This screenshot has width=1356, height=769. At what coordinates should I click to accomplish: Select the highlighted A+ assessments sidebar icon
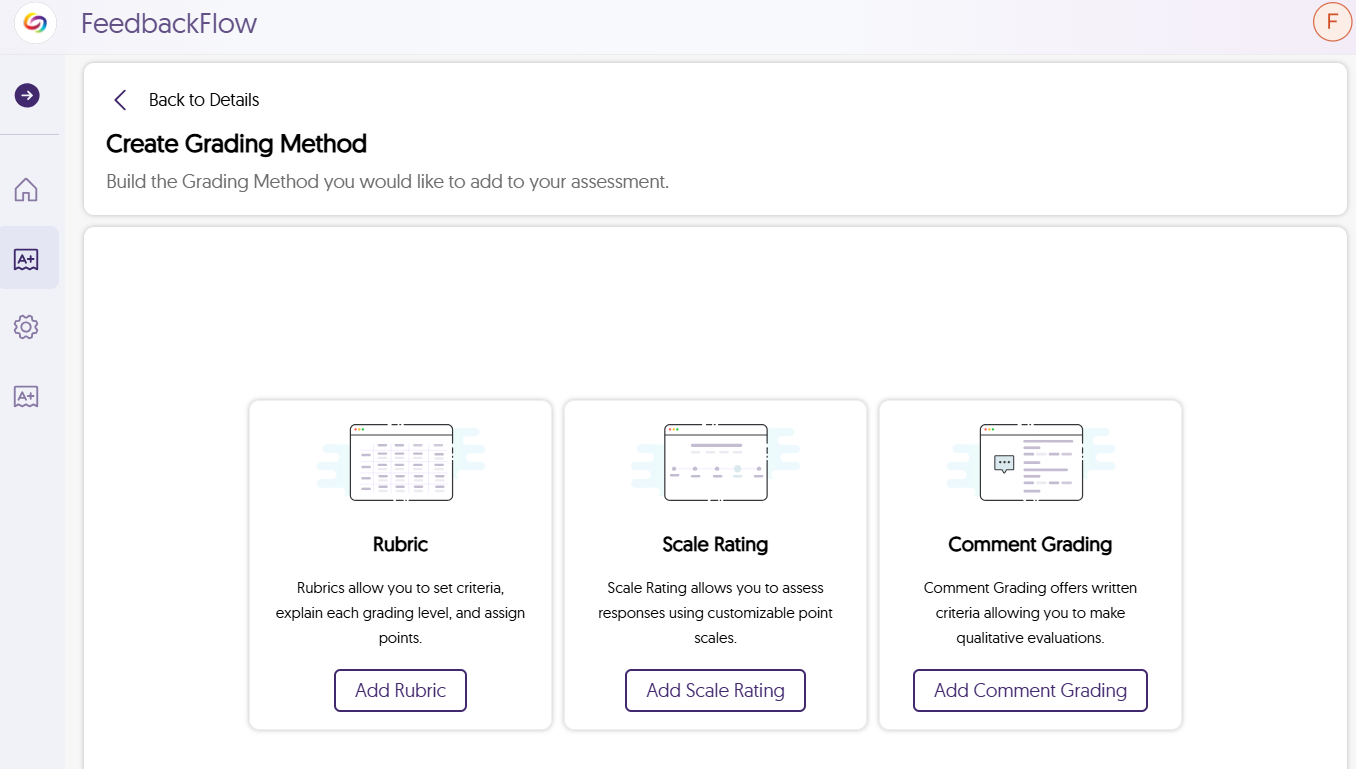27,259
